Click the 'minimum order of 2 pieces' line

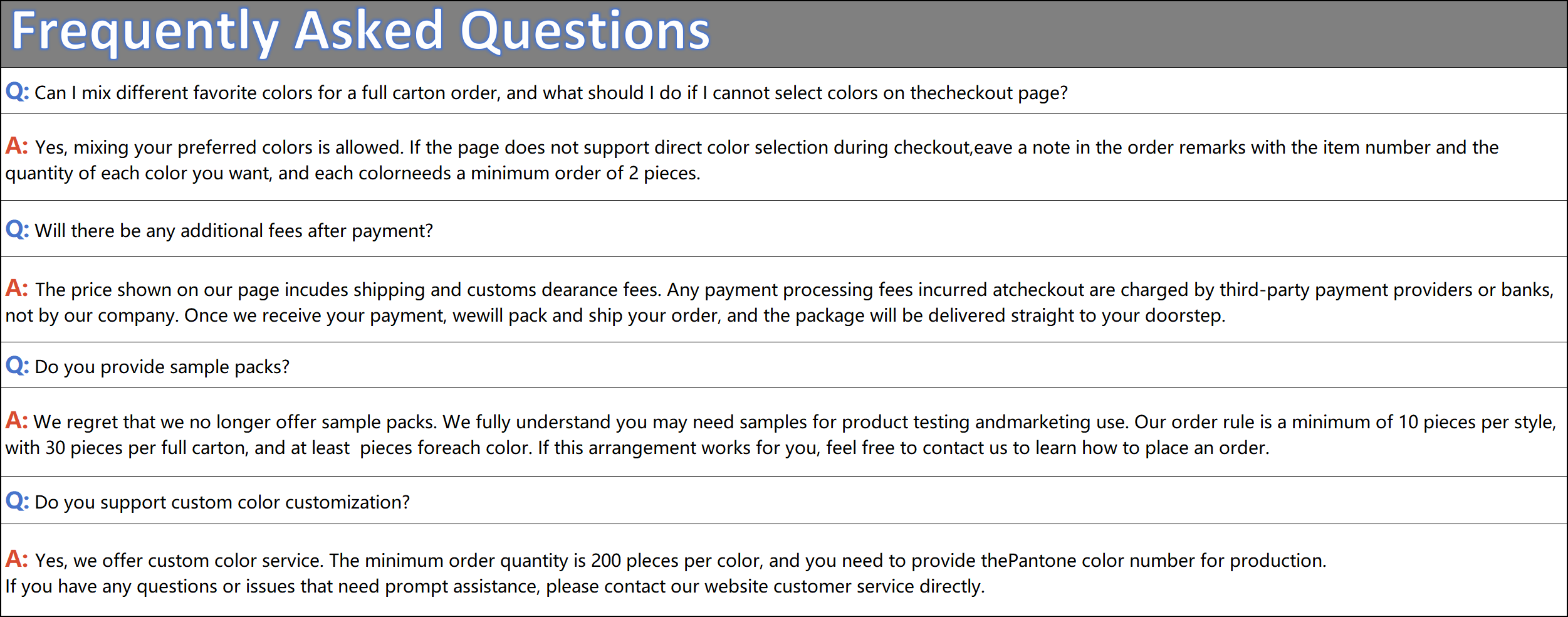tap(353, 173)
